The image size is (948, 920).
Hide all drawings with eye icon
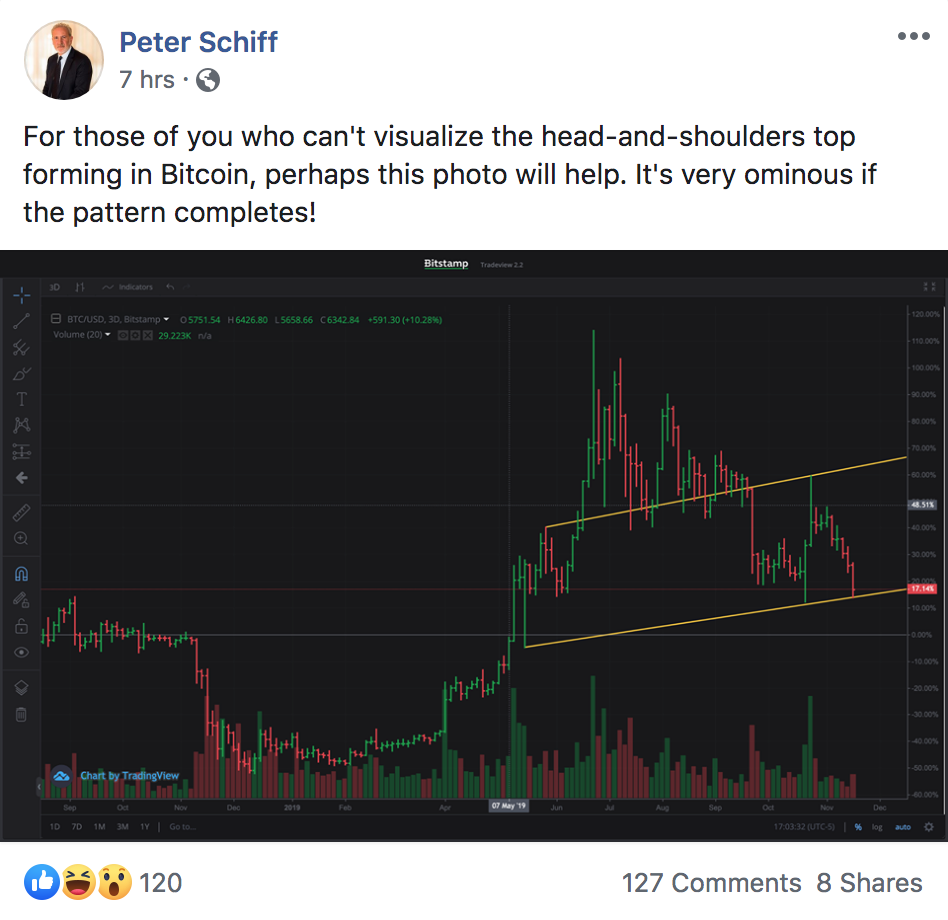(x=22, y=651)
